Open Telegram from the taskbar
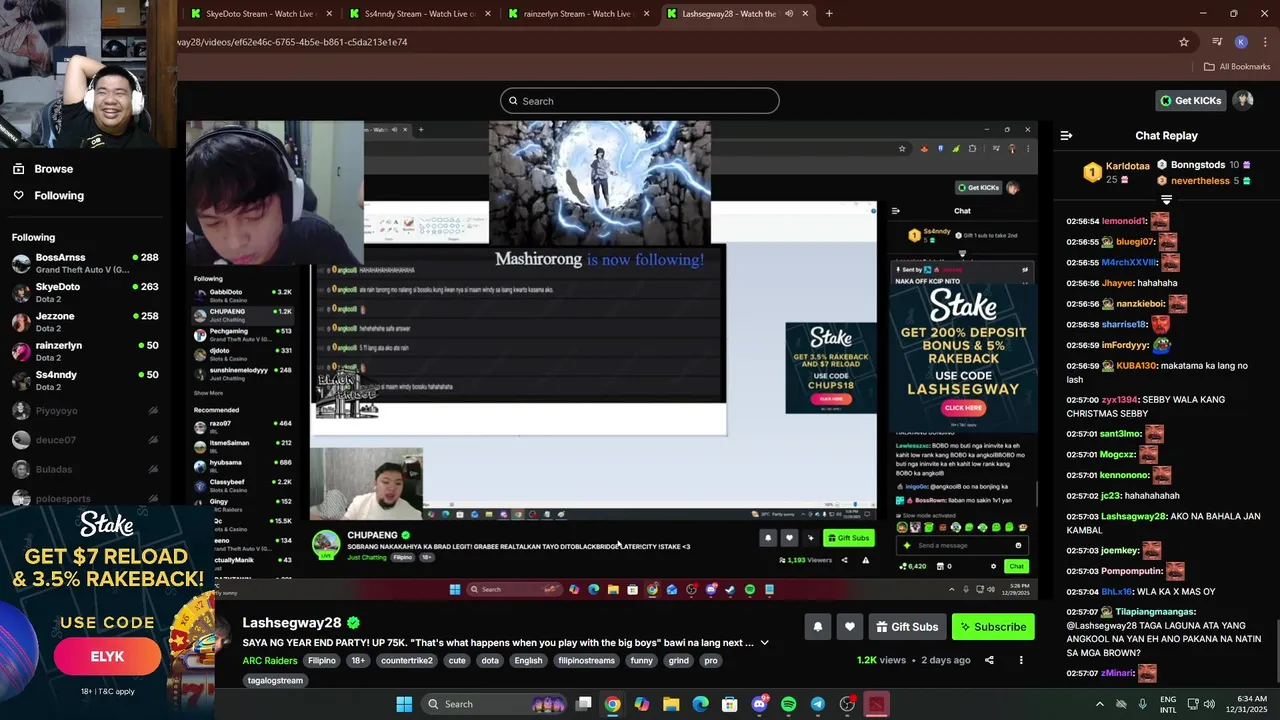This screenshot has height=720, width=1280. [817, 704]
